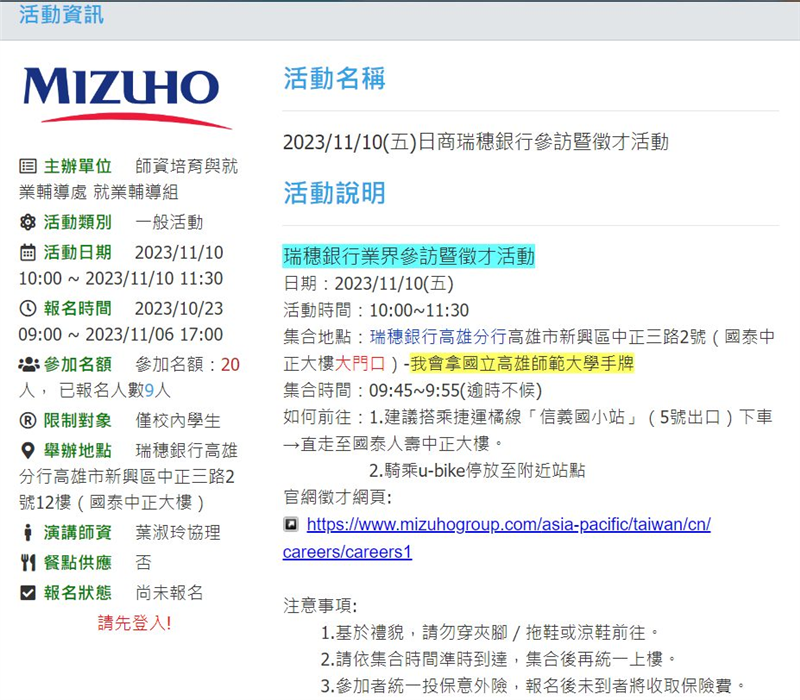
Task: Click the cyan highlighted 瑞穗銀行業界參訪暨徵才活動 text
Action: [x=409, y=256]
